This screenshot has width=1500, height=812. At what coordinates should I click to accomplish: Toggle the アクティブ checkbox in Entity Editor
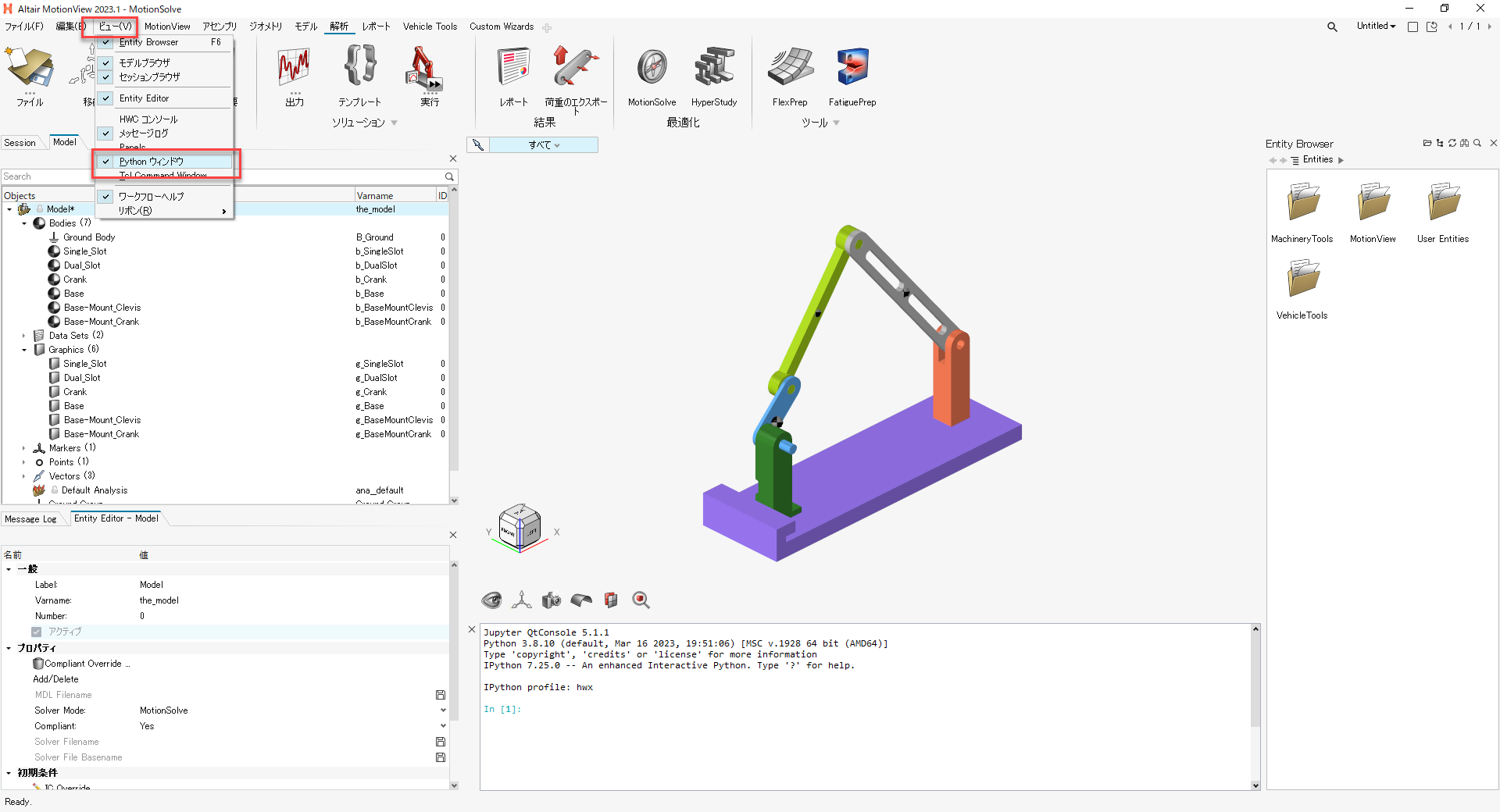(x=37, y=632)
